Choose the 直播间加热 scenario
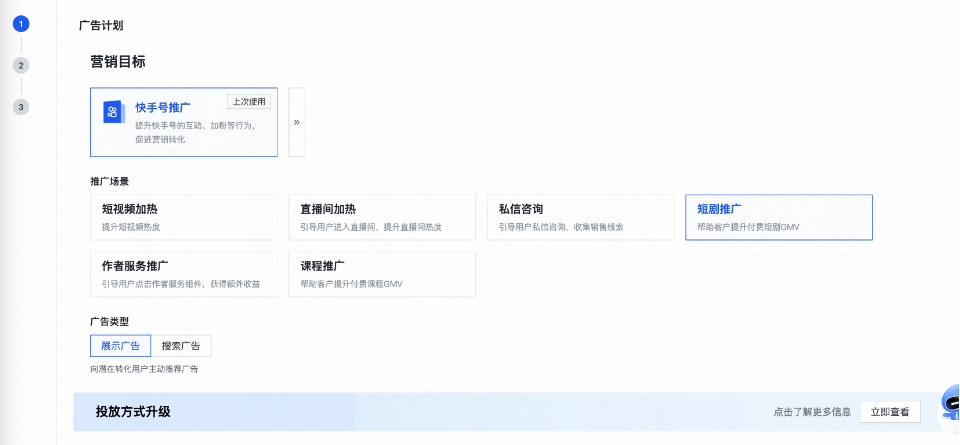Viewport: 960px width, 445px height. click(382, 217)
